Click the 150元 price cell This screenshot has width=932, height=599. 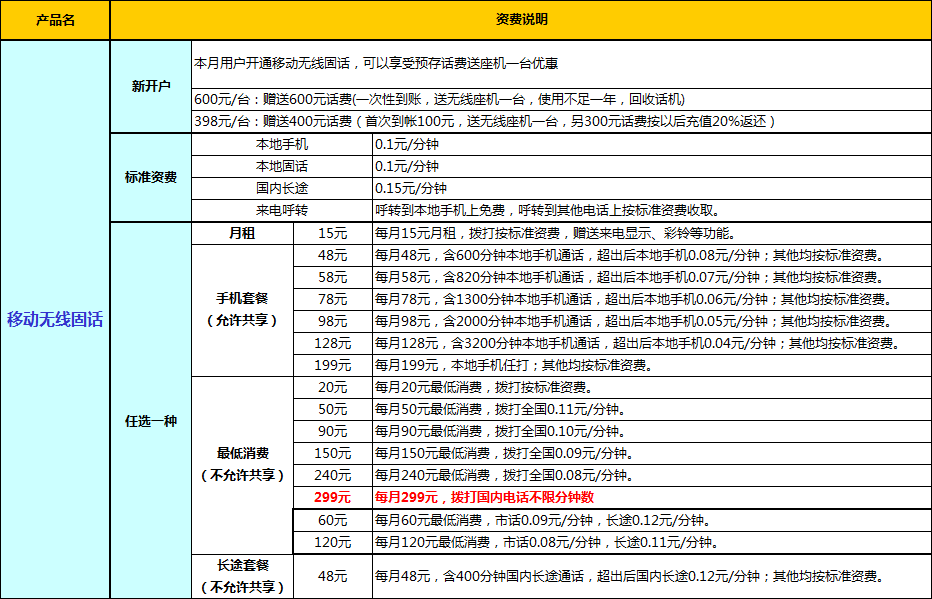coord(333,453)
